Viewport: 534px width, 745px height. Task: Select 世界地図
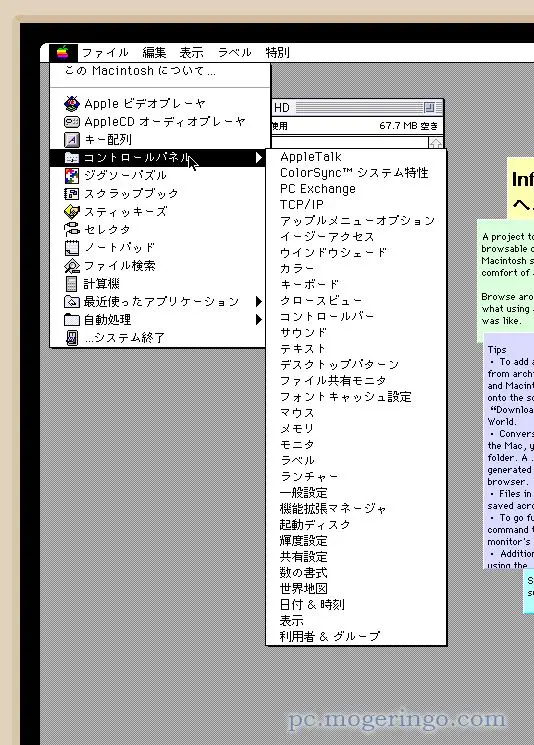(356, 589)
